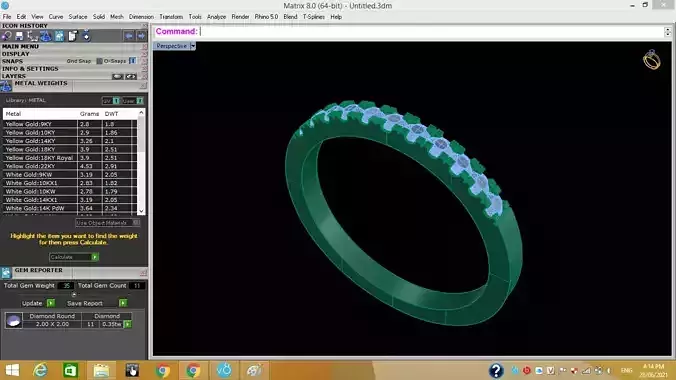Click the gem ring icon in Icon History
This screenshot has width=676, height=380.
click(6, 36)
